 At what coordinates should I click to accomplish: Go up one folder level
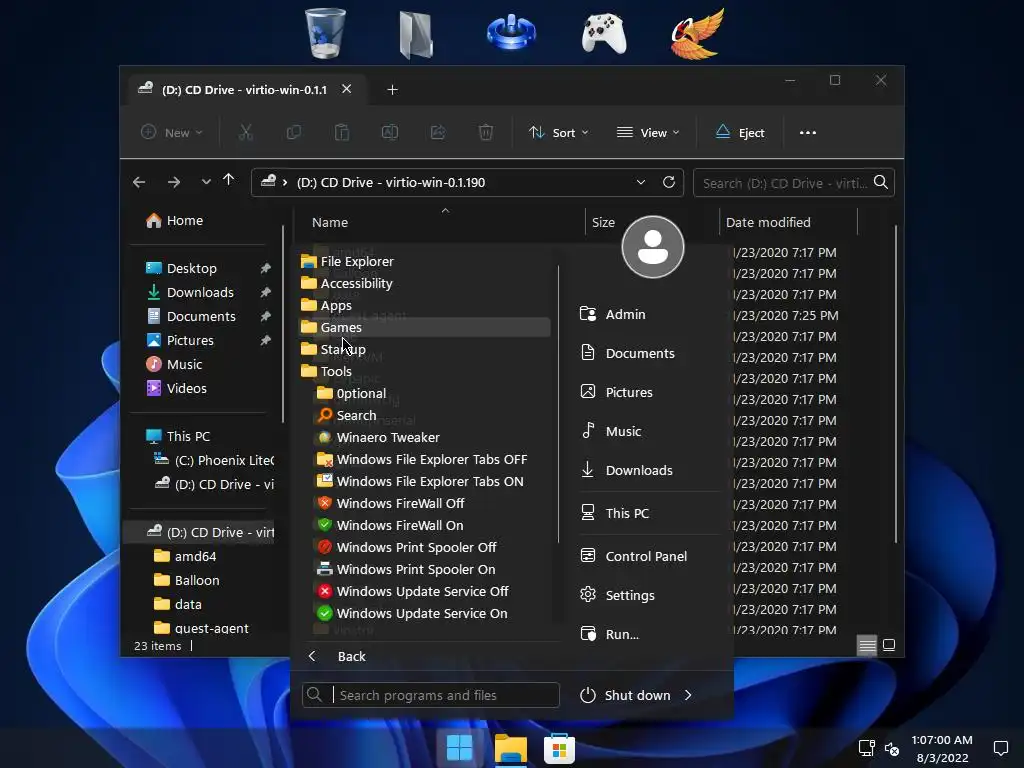(x=229, y=180)
